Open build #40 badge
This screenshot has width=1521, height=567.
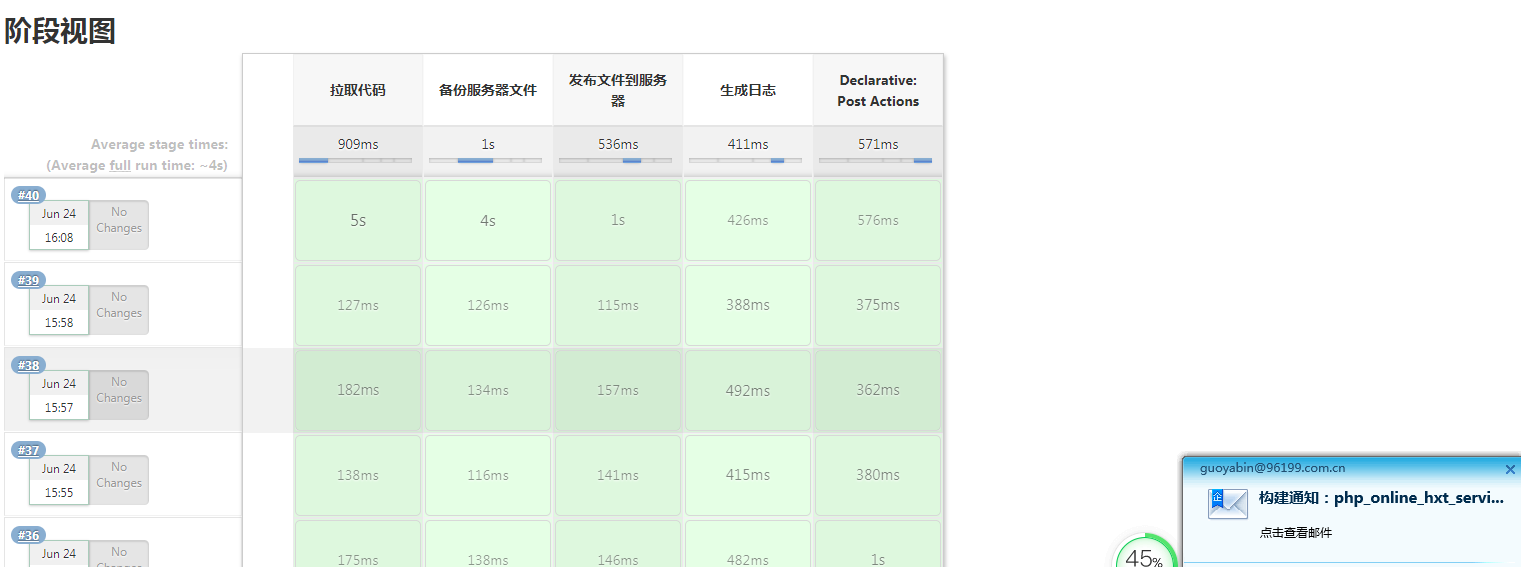[x=28, y=195]
